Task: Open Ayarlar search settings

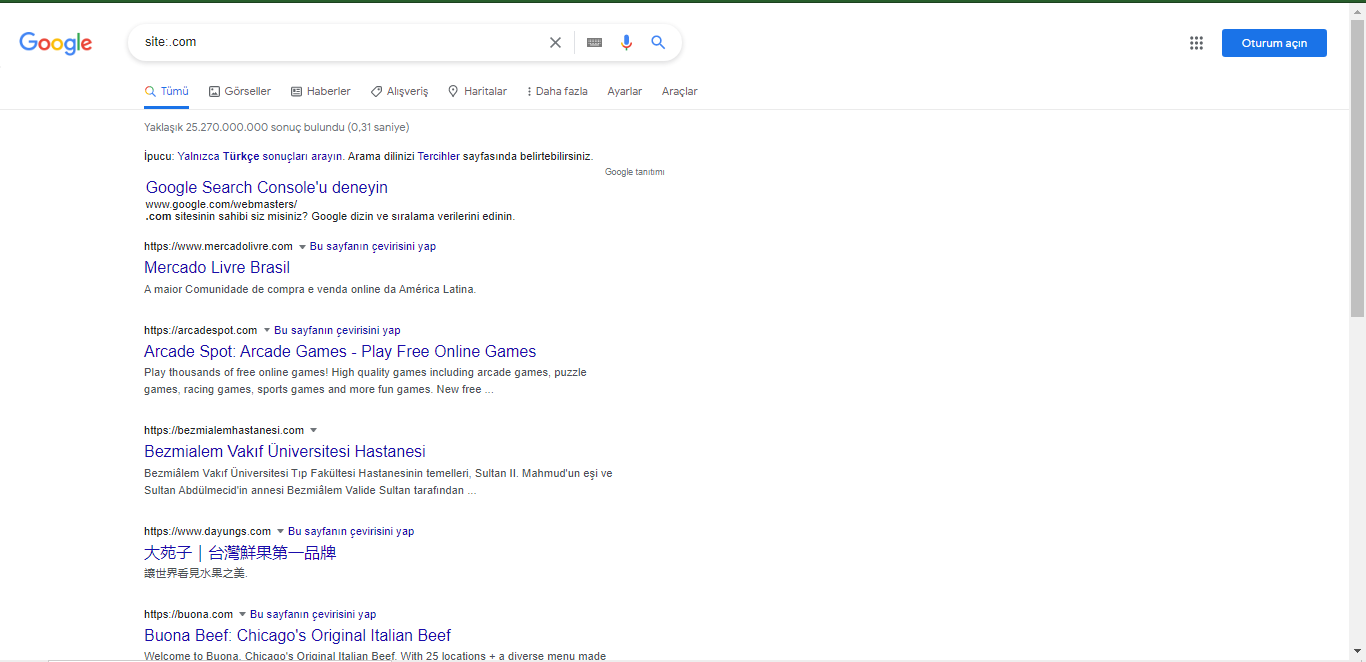Action: coord(625,91)
